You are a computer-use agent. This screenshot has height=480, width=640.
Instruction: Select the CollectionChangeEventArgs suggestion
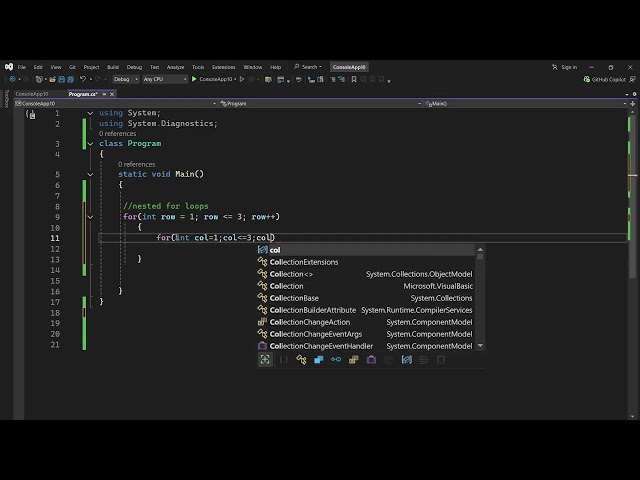(x=365, y=334)
